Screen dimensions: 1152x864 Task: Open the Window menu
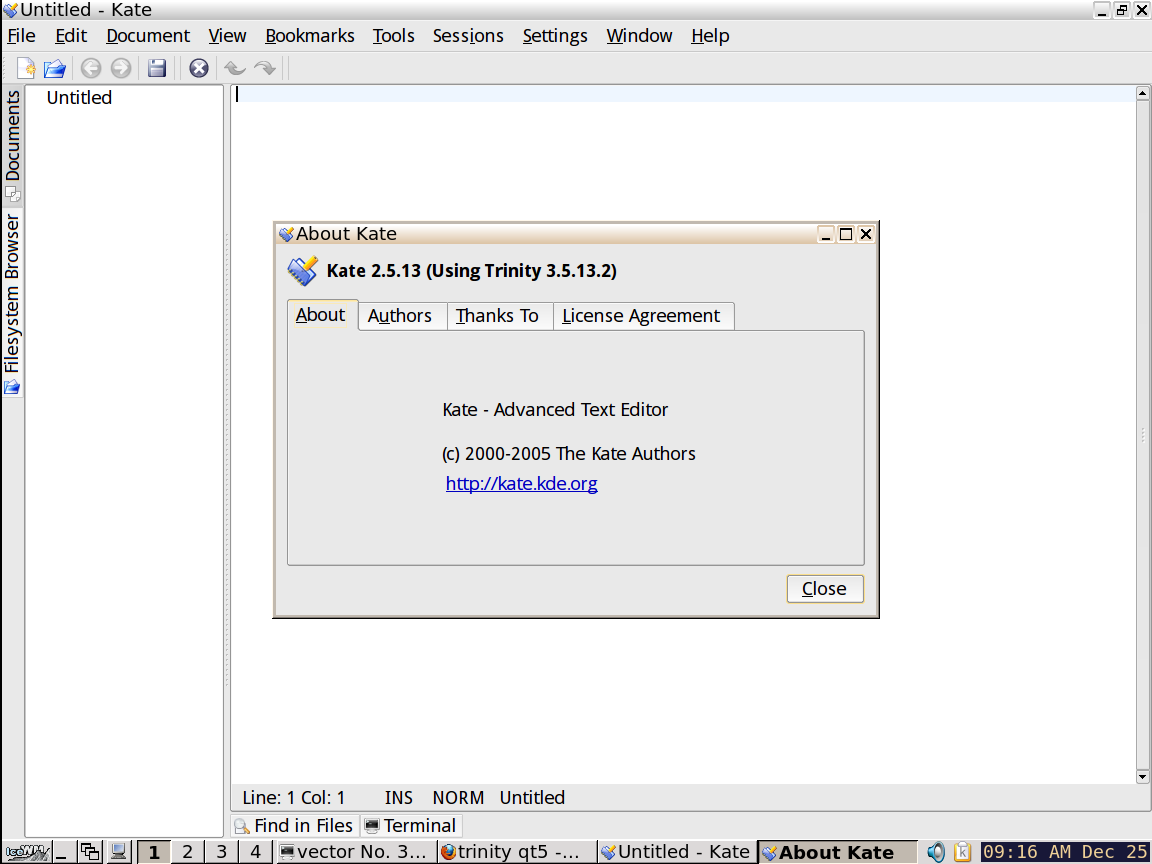coord(639,36)
